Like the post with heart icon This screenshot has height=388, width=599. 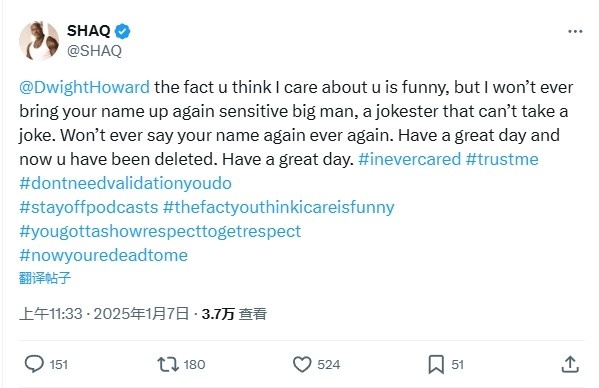coord(302,364)
